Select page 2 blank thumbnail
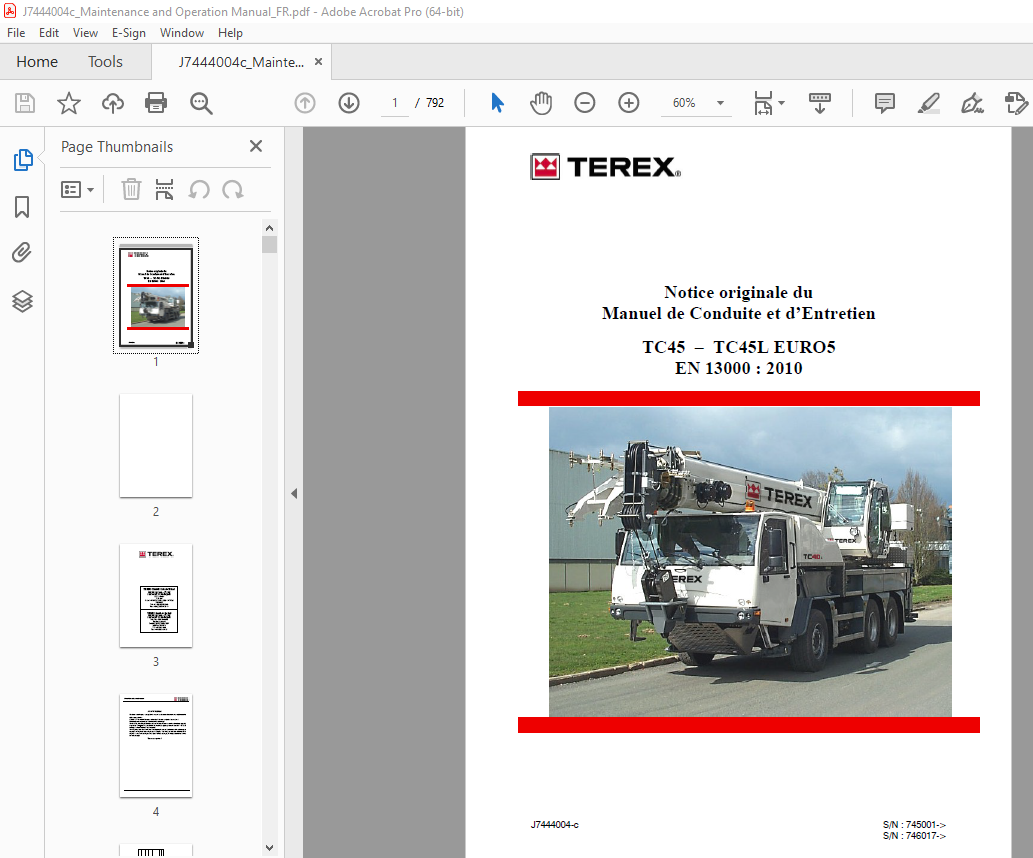 click(156, 445)
